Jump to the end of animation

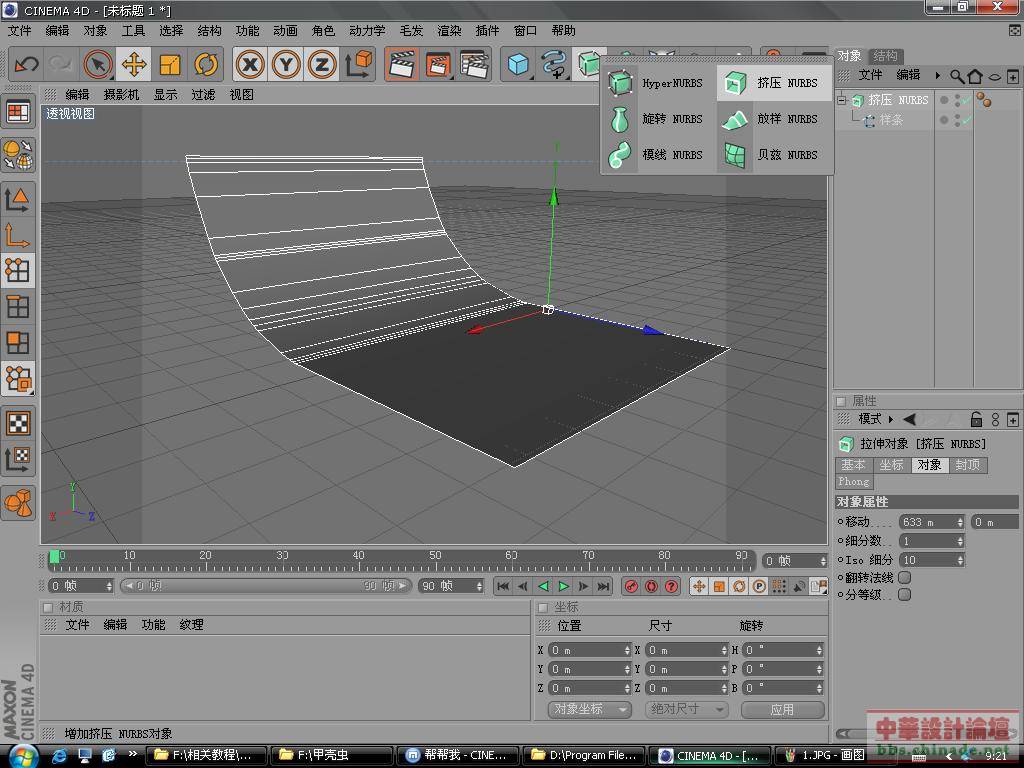click(604, 586)
